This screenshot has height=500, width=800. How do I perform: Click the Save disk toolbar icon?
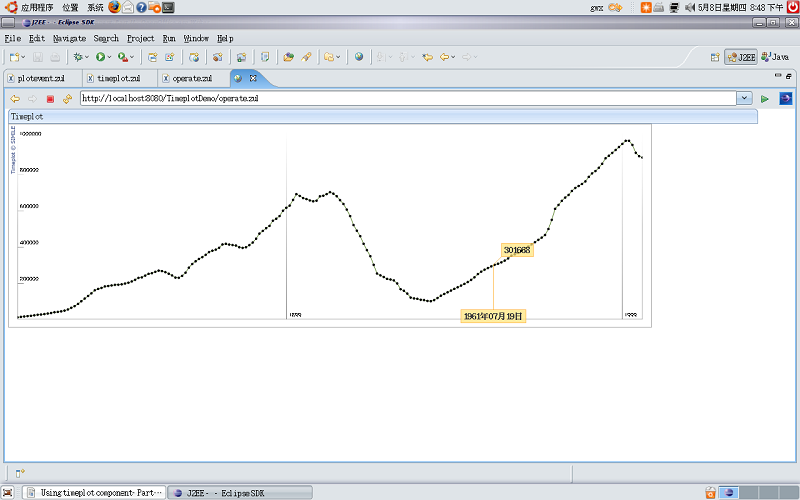[x=38, y=57]
